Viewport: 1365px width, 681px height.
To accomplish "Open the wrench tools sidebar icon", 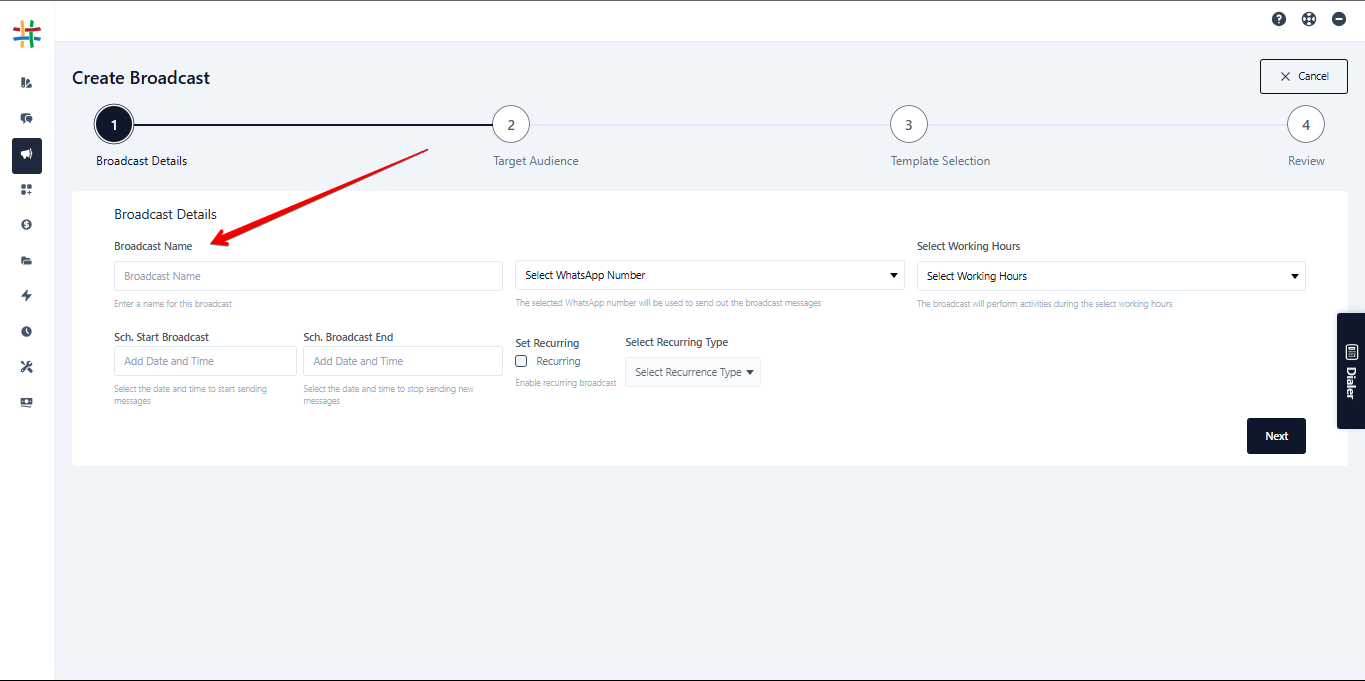I will pos(27,367).
